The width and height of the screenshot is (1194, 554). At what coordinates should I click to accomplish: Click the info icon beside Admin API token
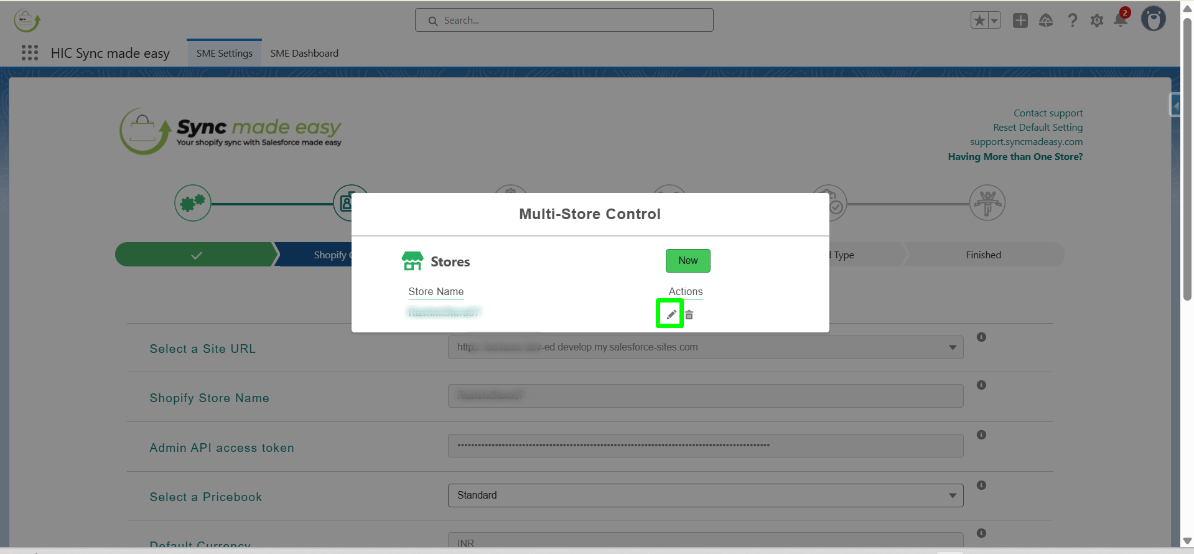click(x=981, y=435)
